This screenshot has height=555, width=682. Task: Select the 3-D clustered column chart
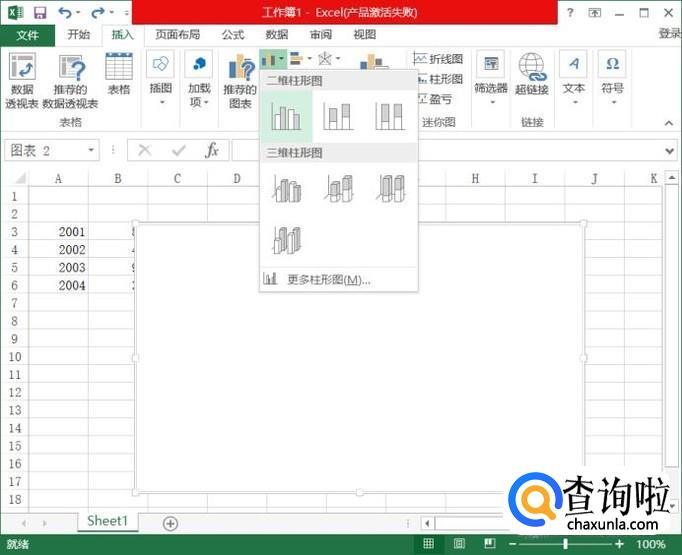(x=287, y=188)
